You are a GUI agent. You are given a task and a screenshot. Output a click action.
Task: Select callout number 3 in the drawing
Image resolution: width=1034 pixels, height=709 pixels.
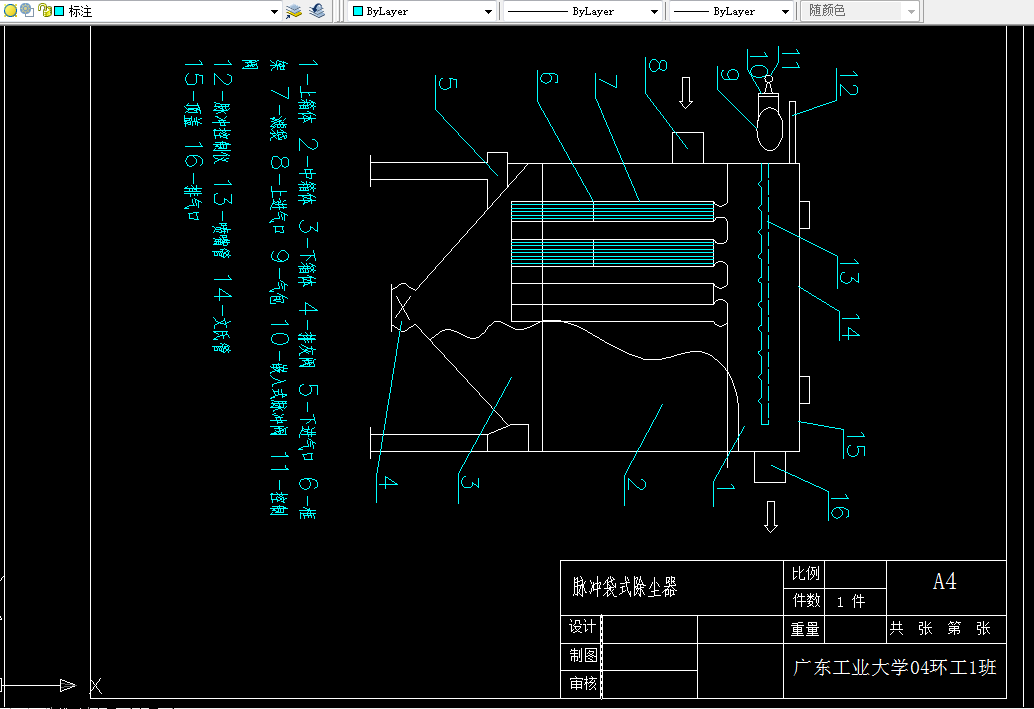point(470,483)
